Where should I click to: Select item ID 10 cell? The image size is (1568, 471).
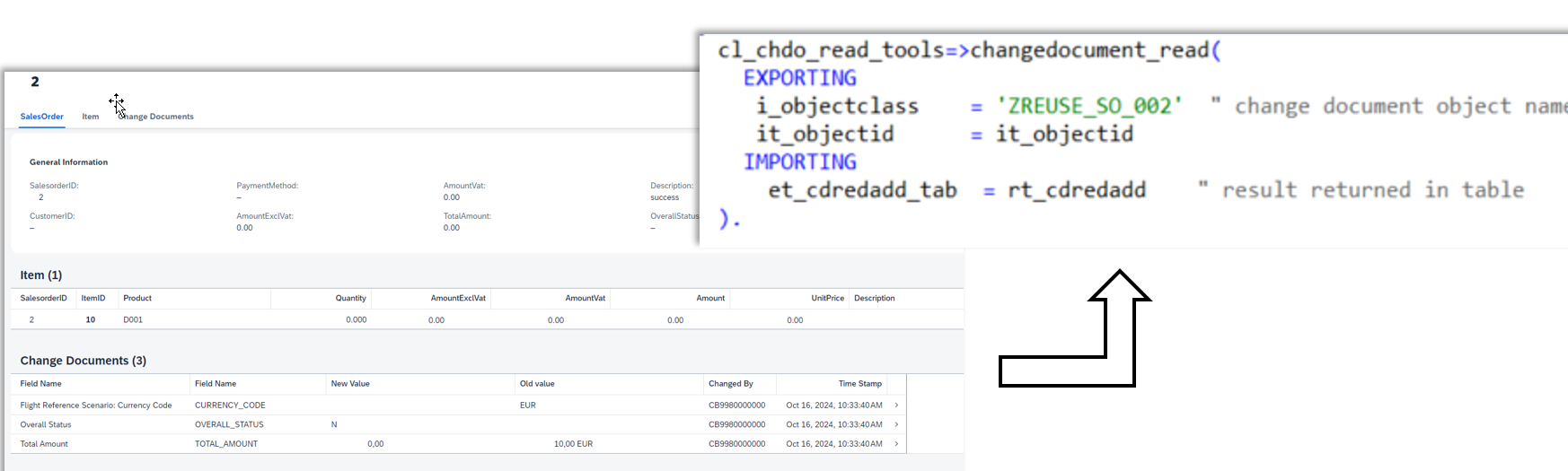pos(91,319)
